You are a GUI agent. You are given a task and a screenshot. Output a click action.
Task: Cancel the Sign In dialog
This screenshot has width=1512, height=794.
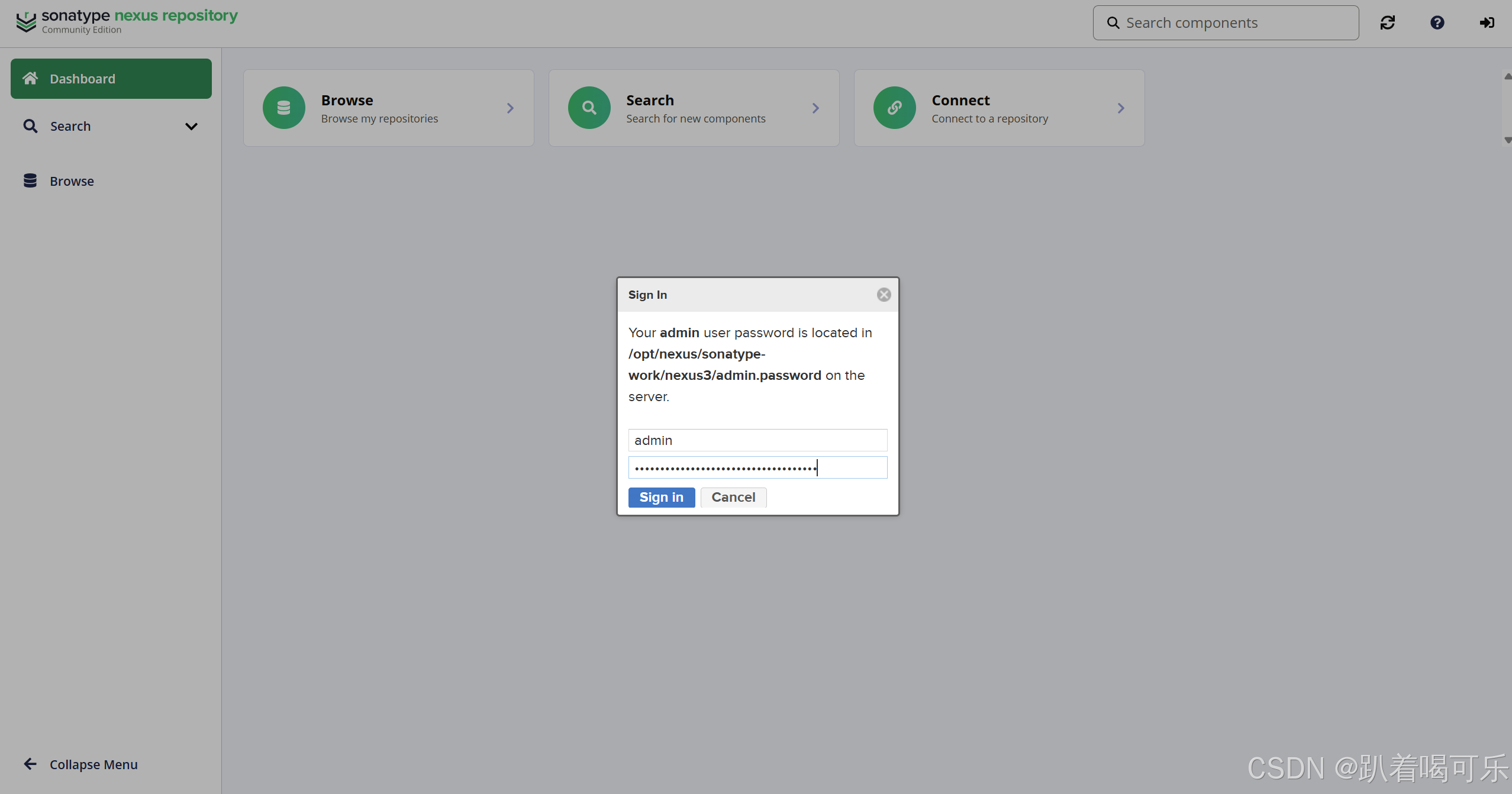point(734,498)
